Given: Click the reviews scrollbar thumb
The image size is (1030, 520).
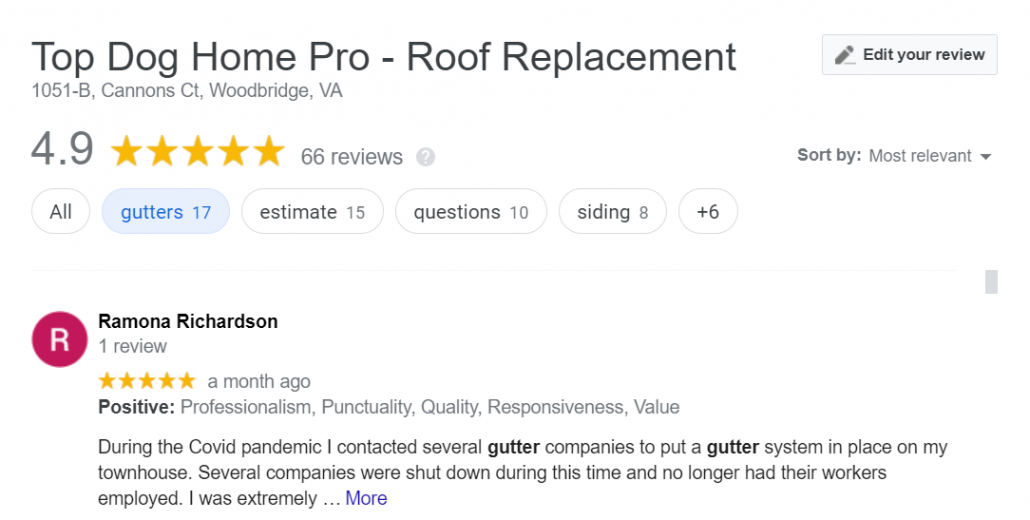Looking at the screenshot, I should (991, 282).
